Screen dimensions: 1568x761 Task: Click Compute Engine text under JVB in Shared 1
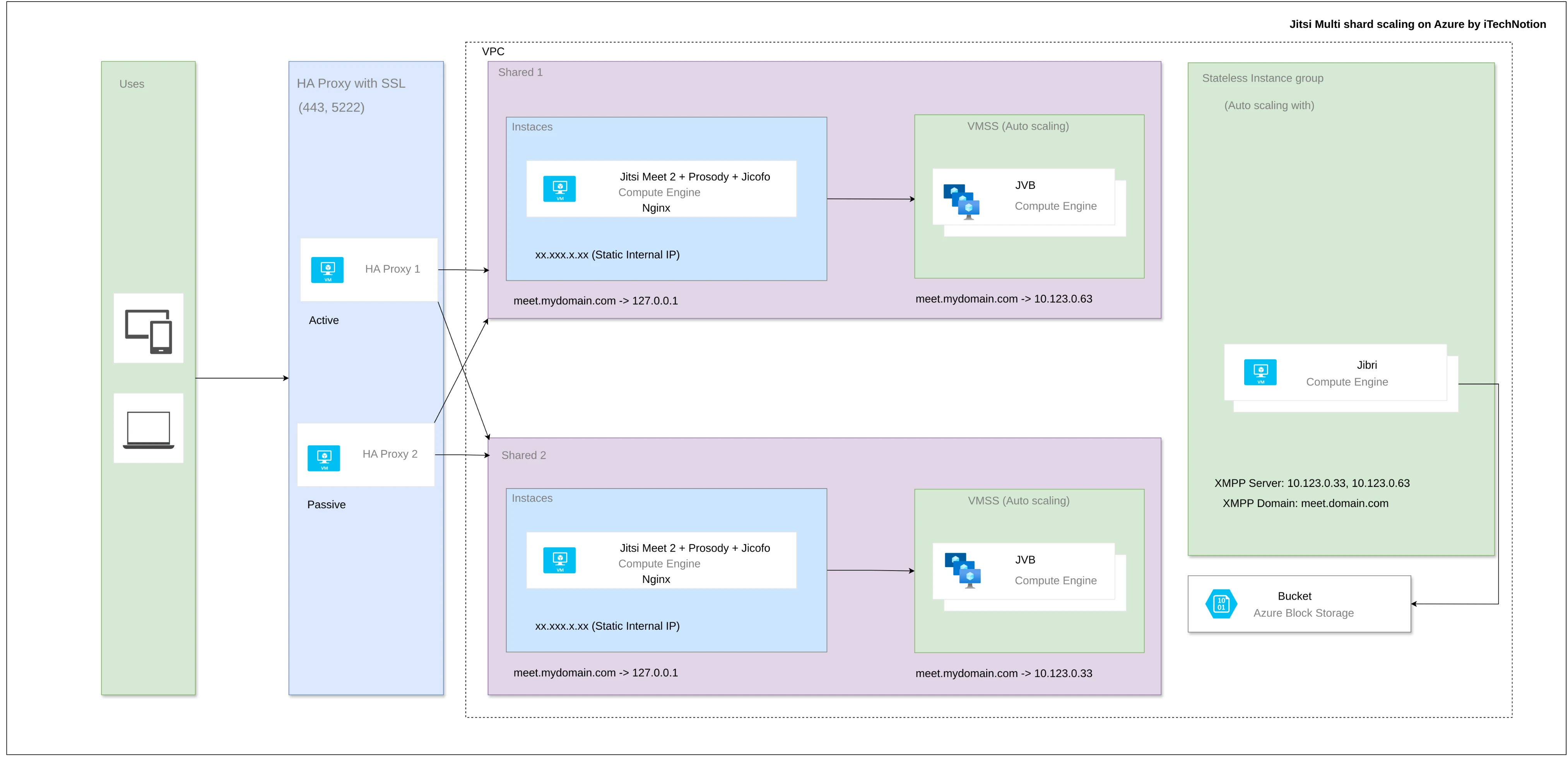tap(1056, 206)
